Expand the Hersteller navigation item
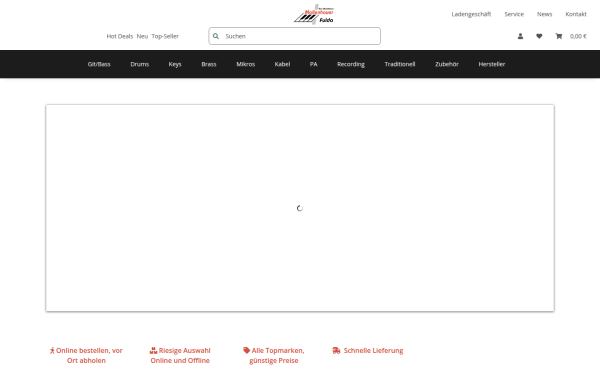This screenshot has width=600, height=375. click(x=492, y=64)
